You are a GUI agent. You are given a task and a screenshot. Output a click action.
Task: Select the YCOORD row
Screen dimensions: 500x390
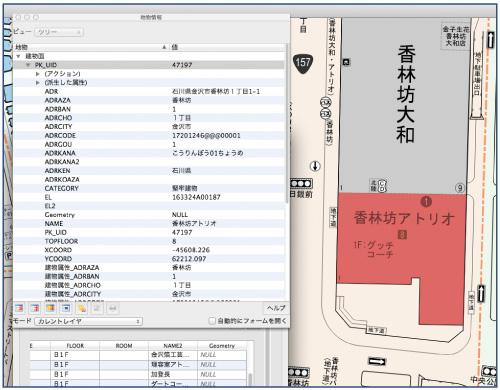pyautogui.click(x=149, y=259)
